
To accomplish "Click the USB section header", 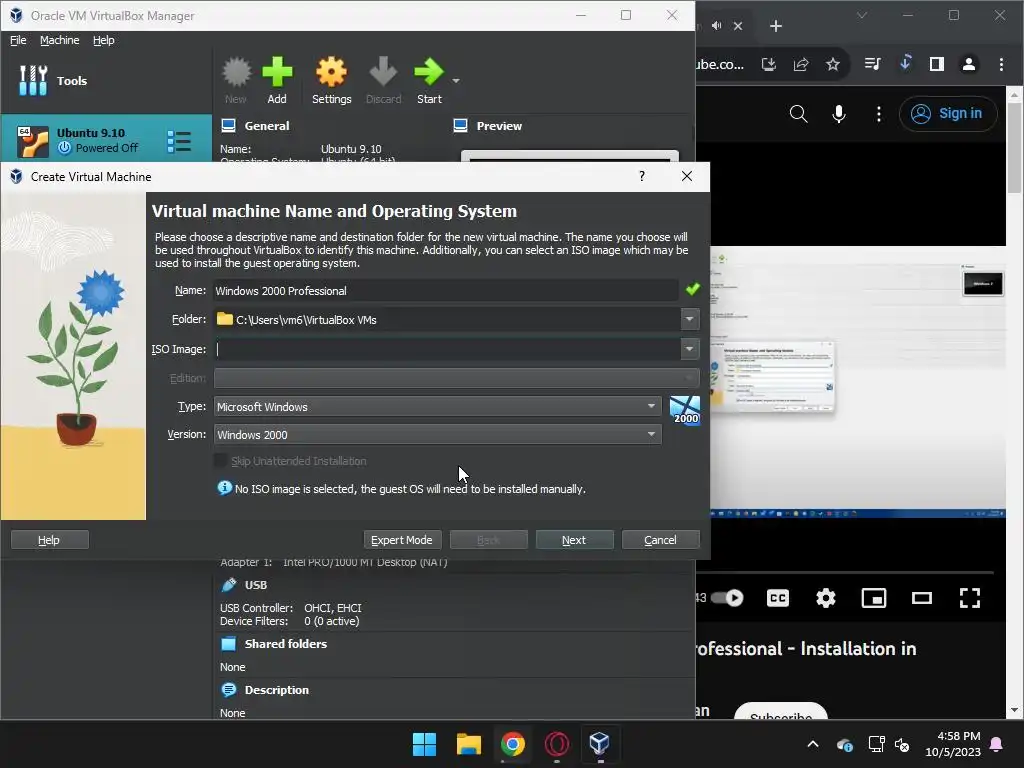I will [x=255, y=584].
